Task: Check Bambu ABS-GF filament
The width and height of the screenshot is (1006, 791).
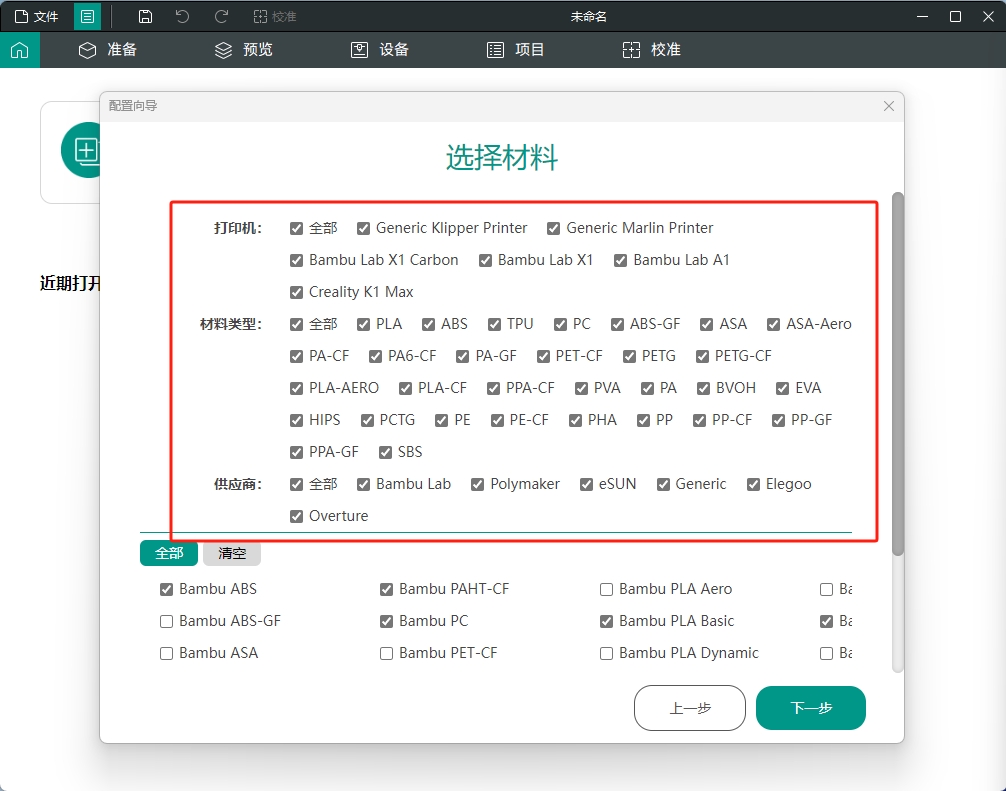Action: [166, 622]
